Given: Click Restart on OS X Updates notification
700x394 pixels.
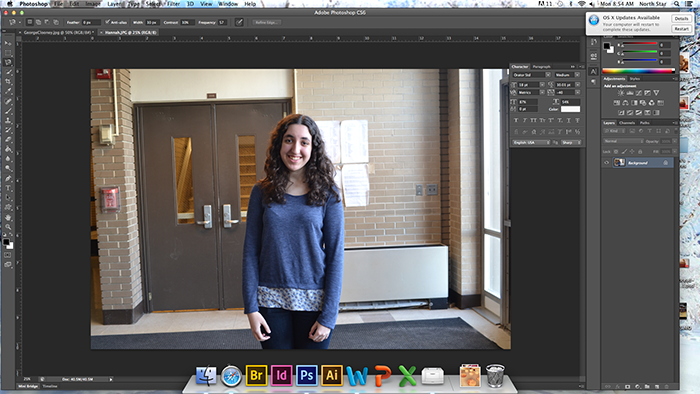Looking at the screenshot, I should coord(681,29).
